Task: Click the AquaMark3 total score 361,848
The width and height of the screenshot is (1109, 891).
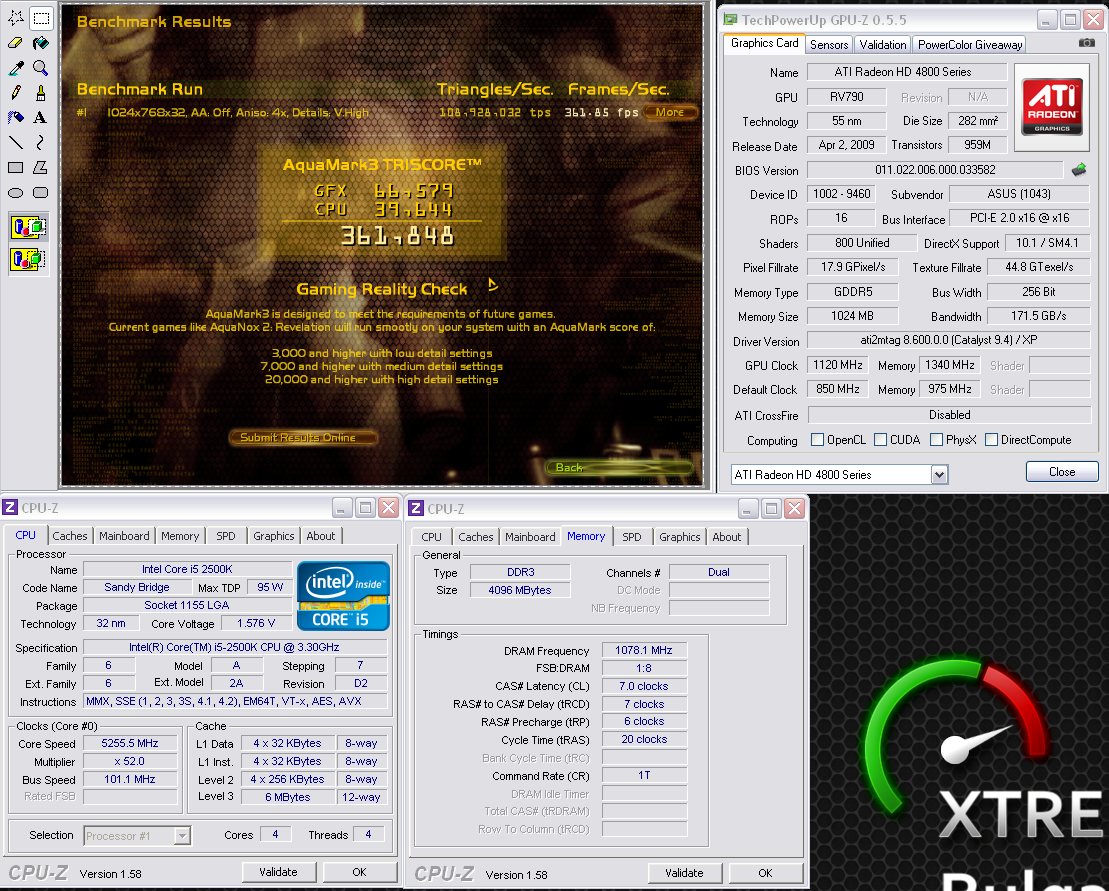Action: tap(397, 235)
